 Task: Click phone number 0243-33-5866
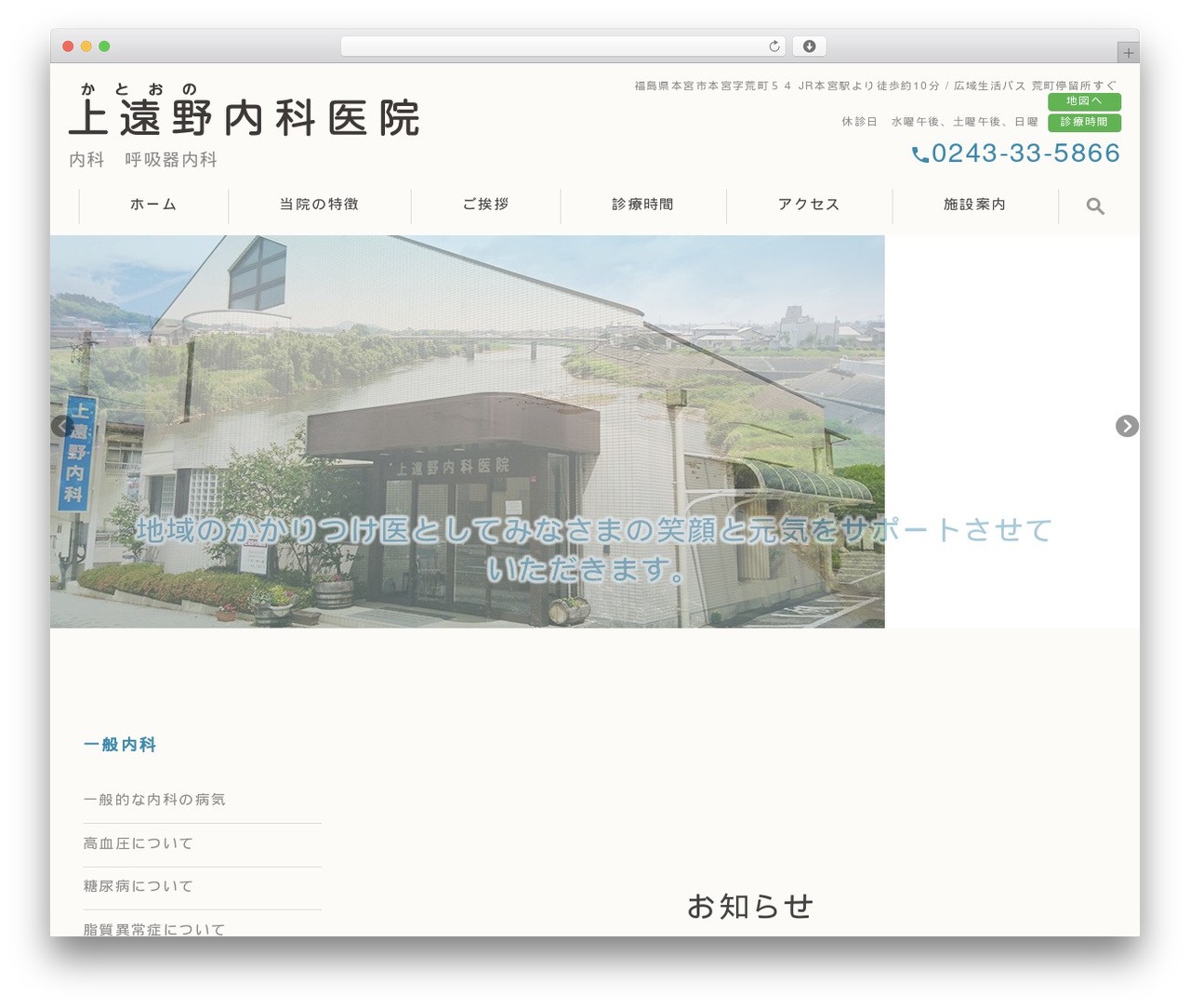point(1025,153)
